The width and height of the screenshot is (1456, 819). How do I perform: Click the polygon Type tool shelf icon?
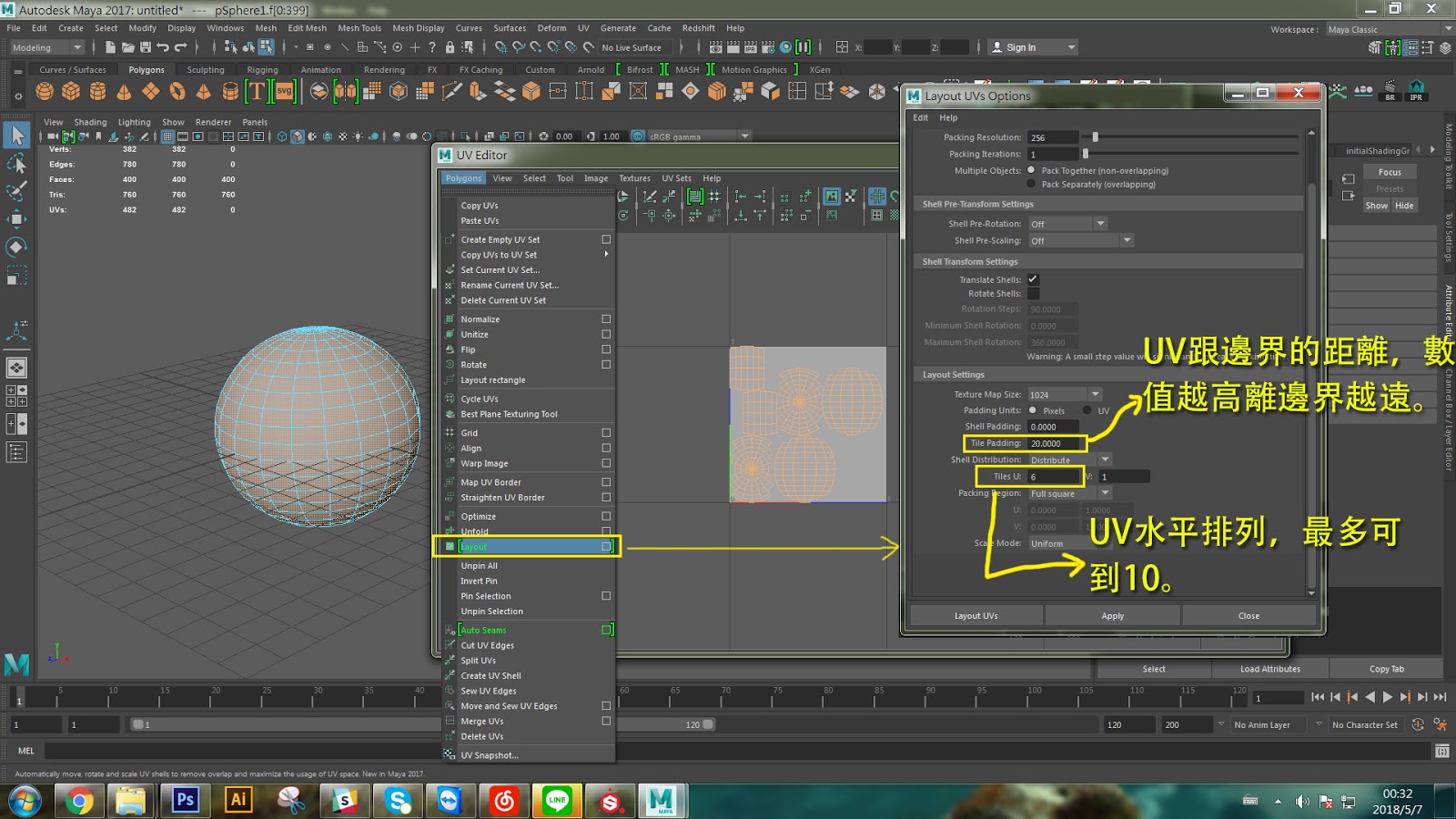pyautogui.click(x=257, y=91)
